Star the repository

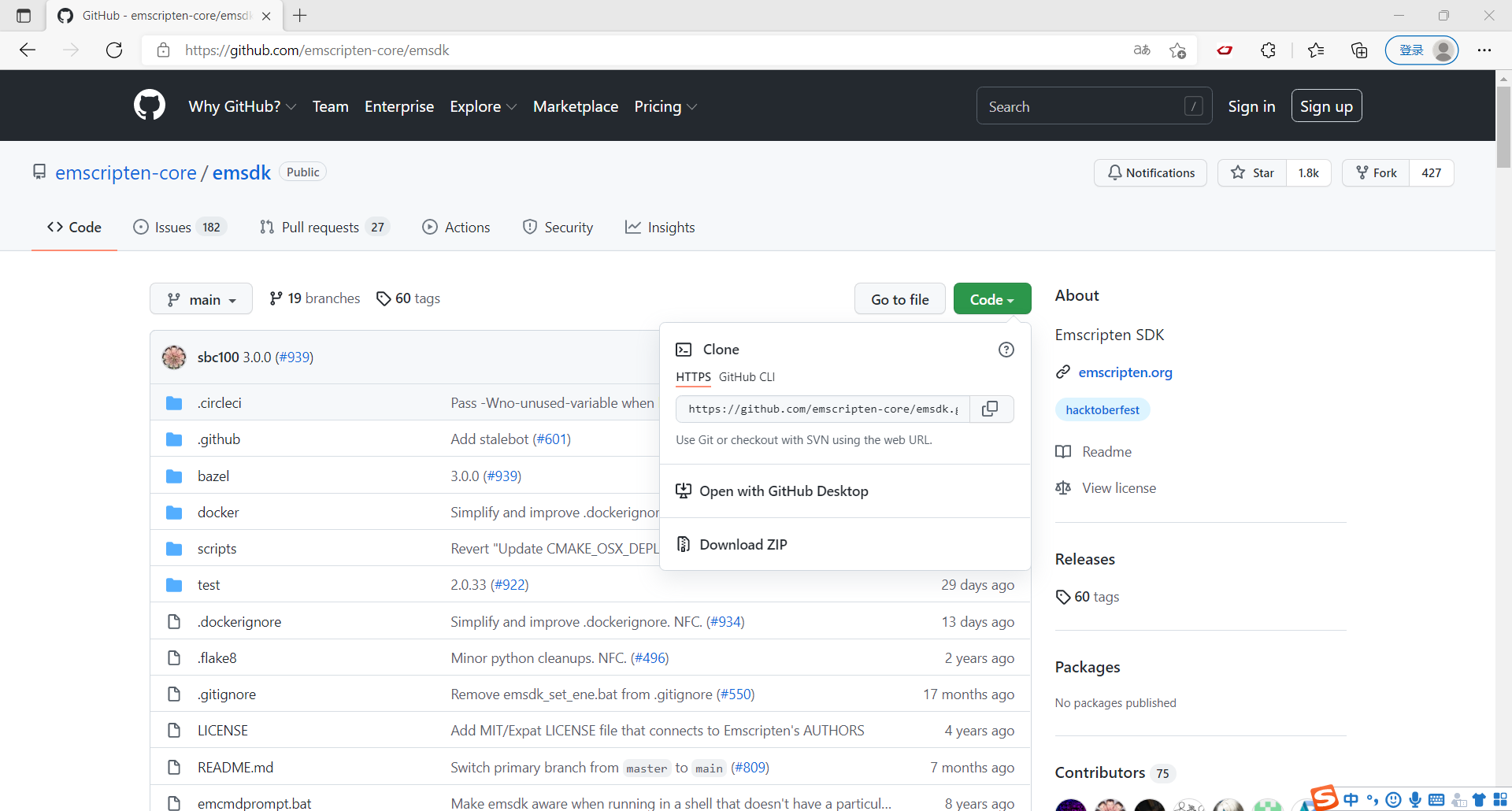(1252, 173)
